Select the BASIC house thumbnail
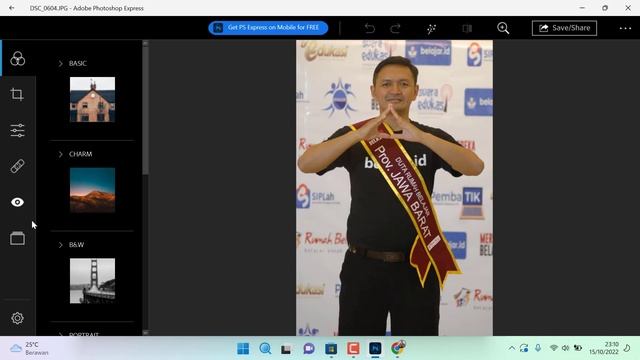The image size is (640, 360). click(x=92, y=99)
